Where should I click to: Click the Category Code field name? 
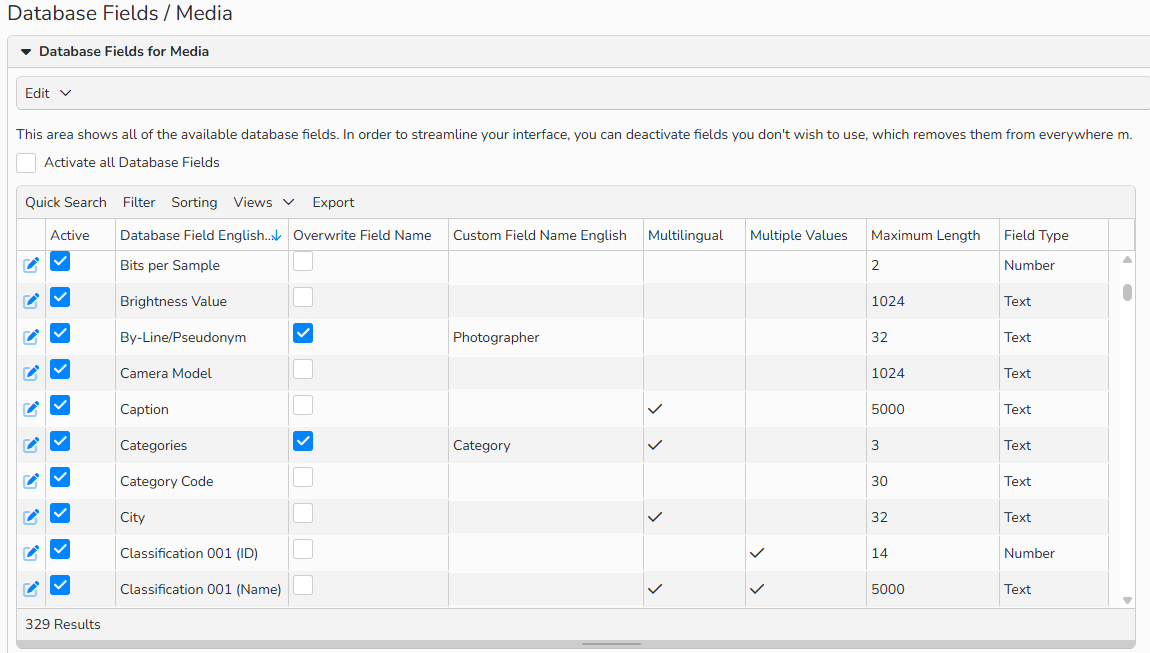[166, 481]
